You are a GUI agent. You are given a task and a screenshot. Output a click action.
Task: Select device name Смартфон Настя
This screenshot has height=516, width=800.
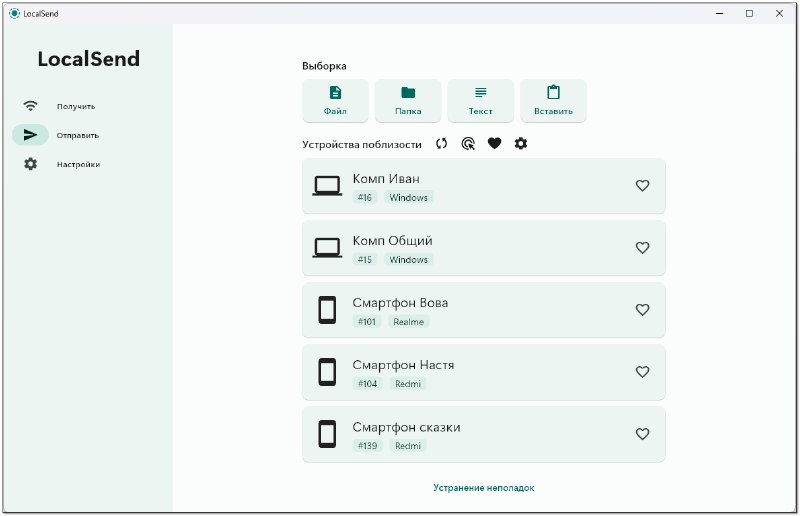tap(403, 365)
